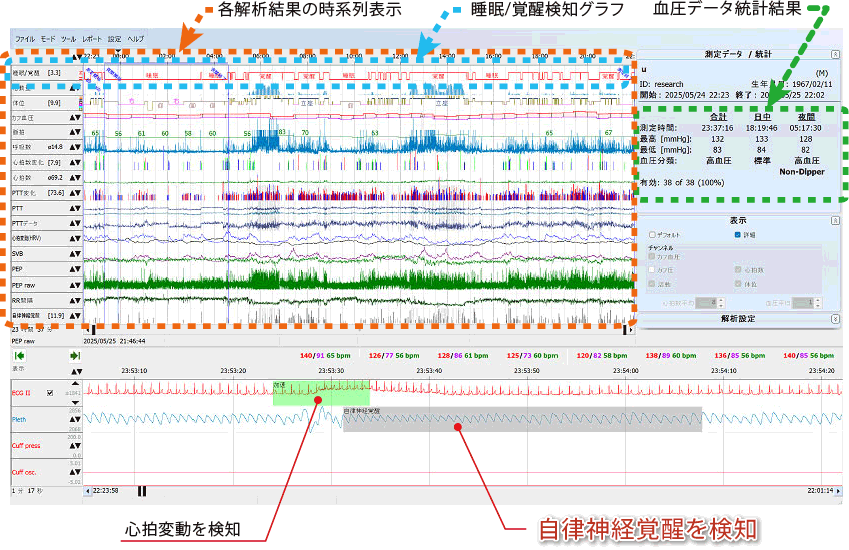Jump to previous event with green left arrow
The height and width of the screenshot is (550, 849).
[19, 355]
